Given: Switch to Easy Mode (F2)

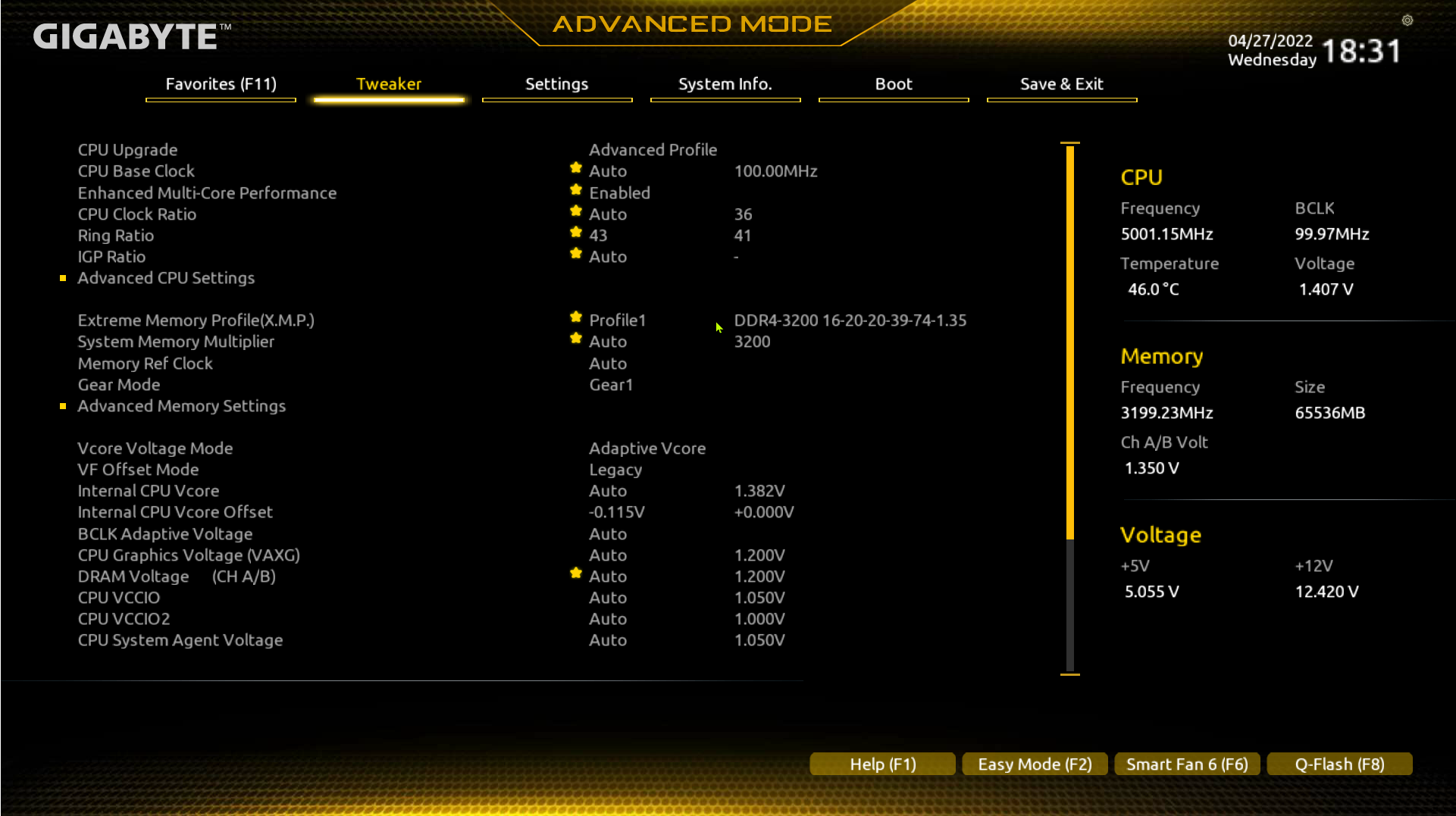Looking at the screenshot, I should click(x=1035, y=764).
